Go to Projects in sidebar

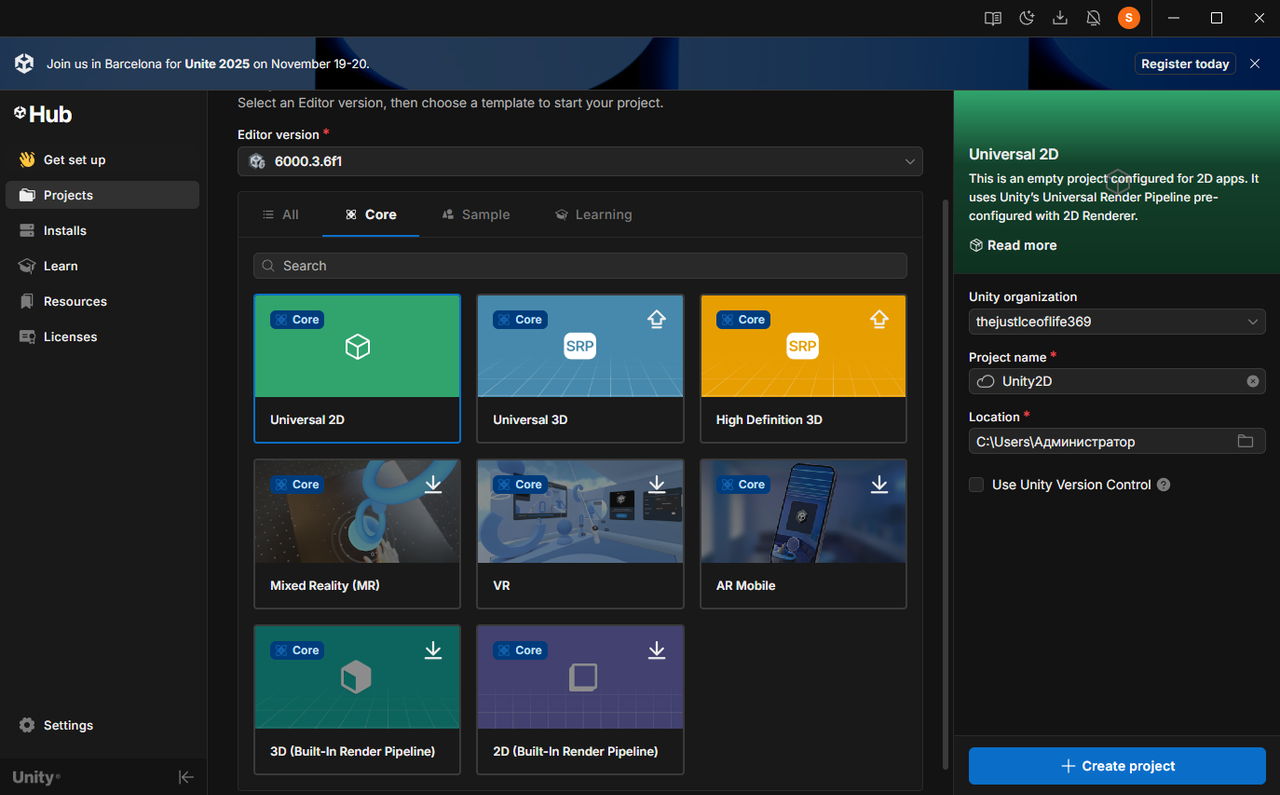(x=103, y=195)
